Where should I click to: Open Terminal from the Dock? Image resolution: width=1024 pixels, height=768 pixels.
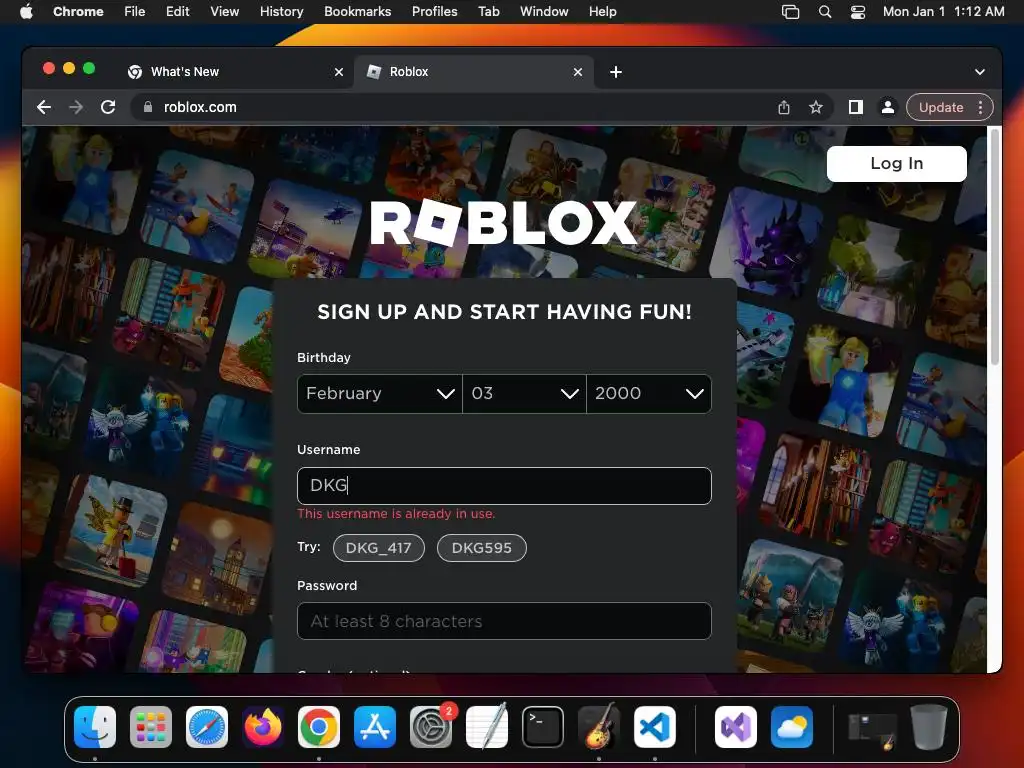[x=543, y=727]
